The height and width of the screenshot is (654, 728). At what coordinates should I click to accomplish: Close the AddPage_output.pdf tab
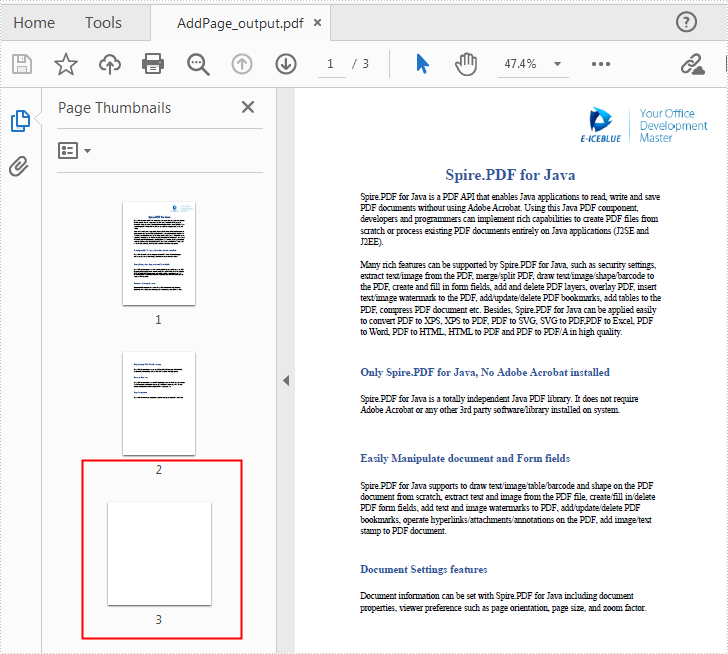point(318,22)
